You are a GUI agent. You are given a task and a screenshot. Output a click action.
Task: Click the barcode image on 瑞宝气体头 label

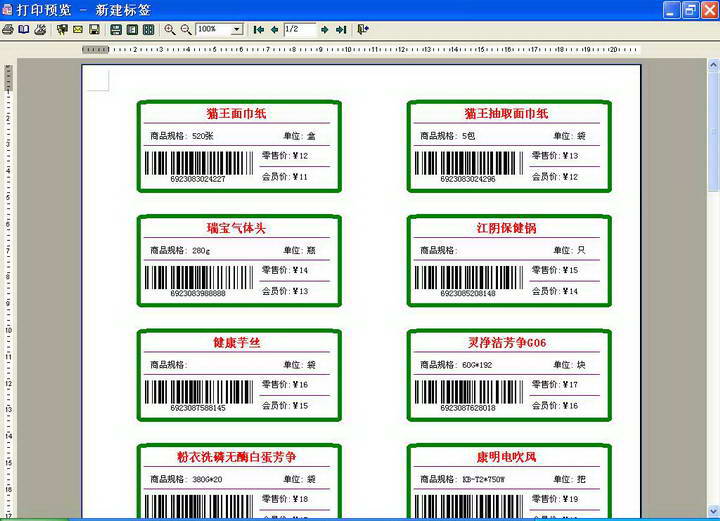click(x=199, y=278)
